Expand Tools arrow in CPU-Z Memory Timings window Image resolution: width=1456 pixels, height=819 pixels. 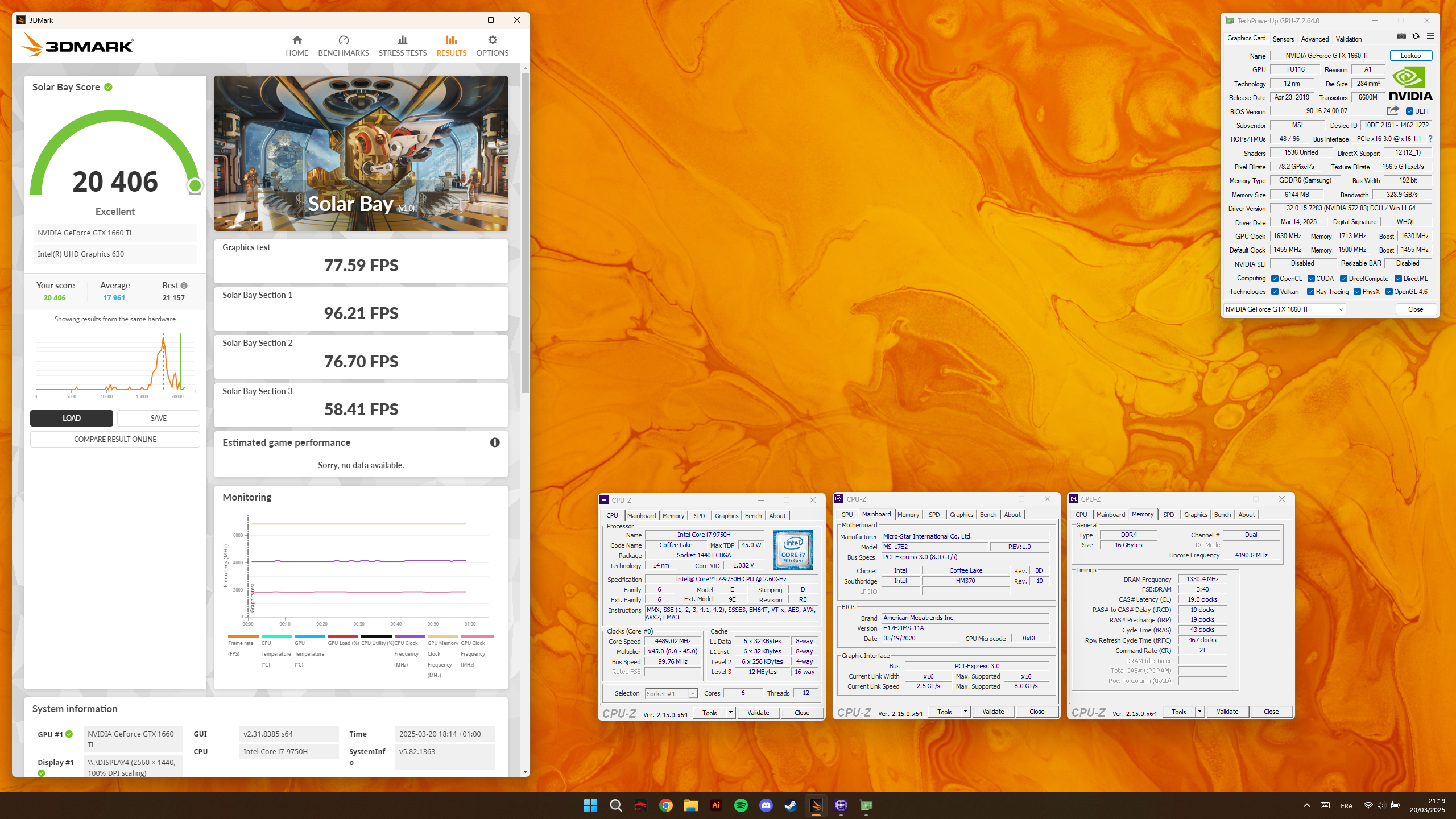click(x=1199, y=712)
